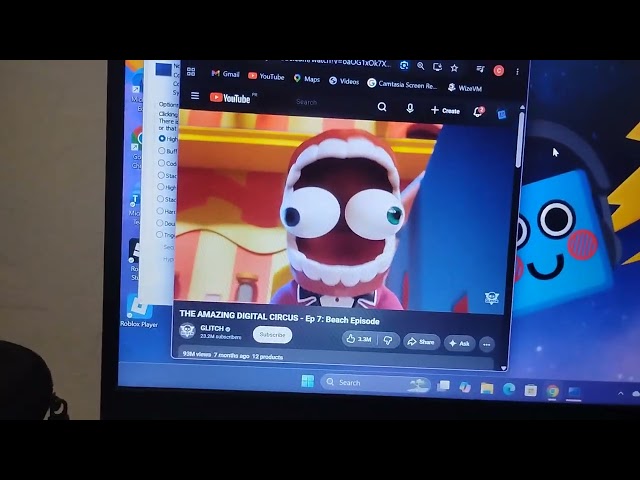Open Gmail bookmark

click(225, 73)
